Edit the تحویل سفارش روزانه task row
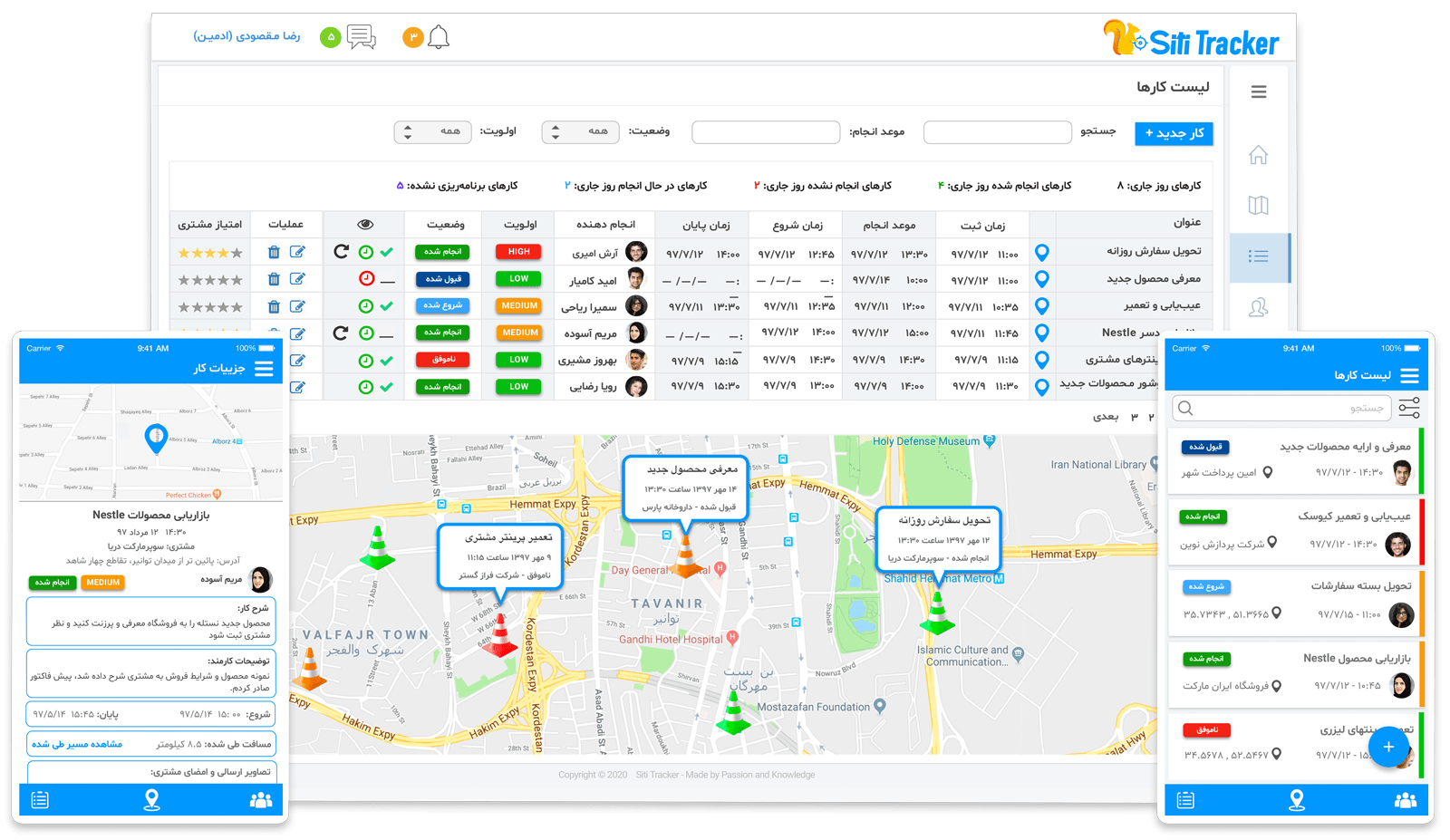This screenshot has width=1450, height=840. [x=297, y=252]
